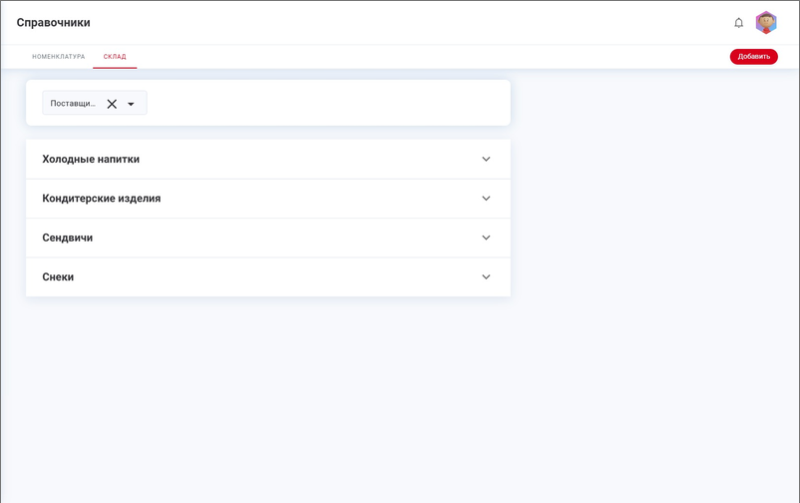Expand the Сендвичи chevron arrow
Screen dimensions: 800x503
pos(486,238)
